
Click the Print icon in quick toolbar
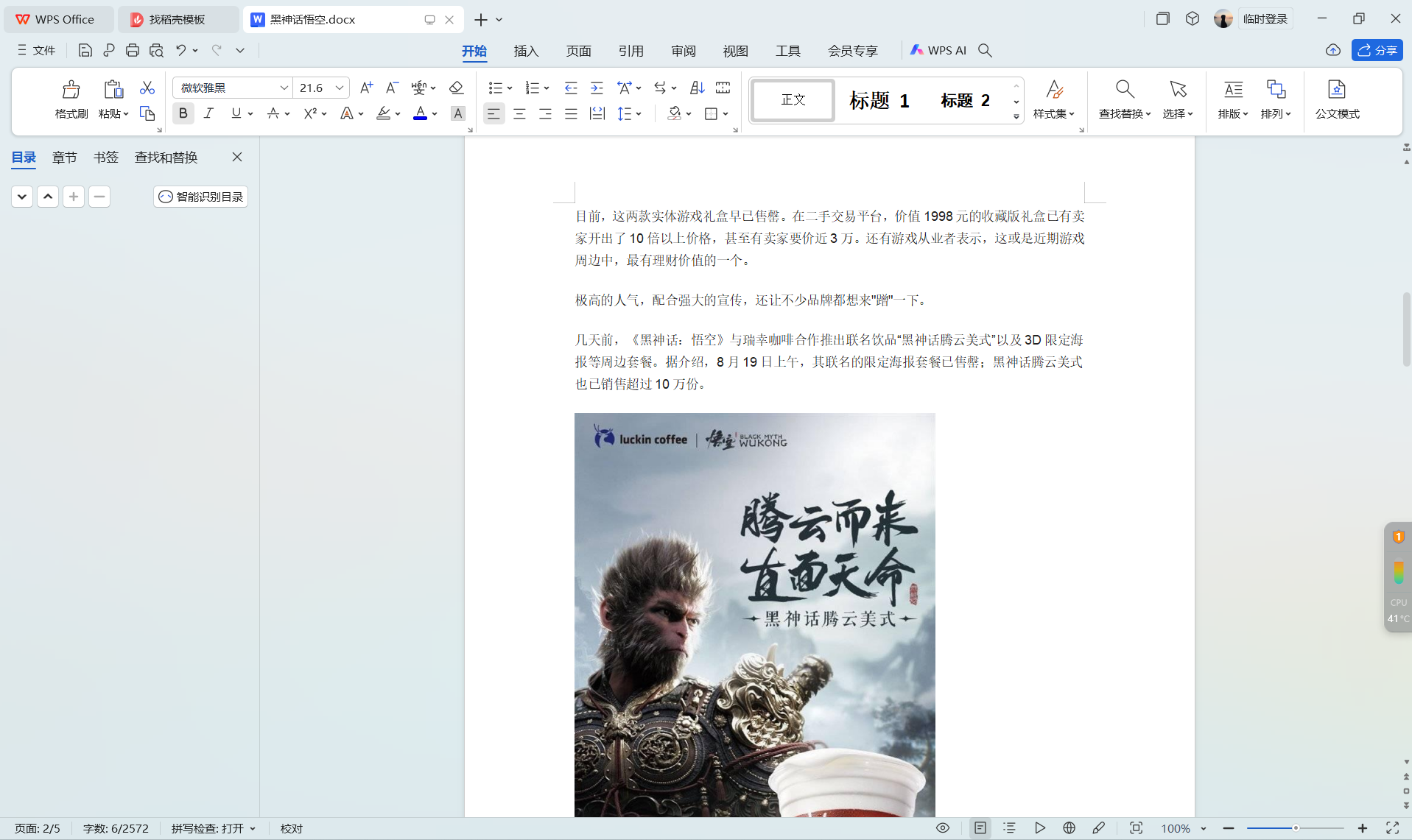pyautogui.click(x=133, y=50)
